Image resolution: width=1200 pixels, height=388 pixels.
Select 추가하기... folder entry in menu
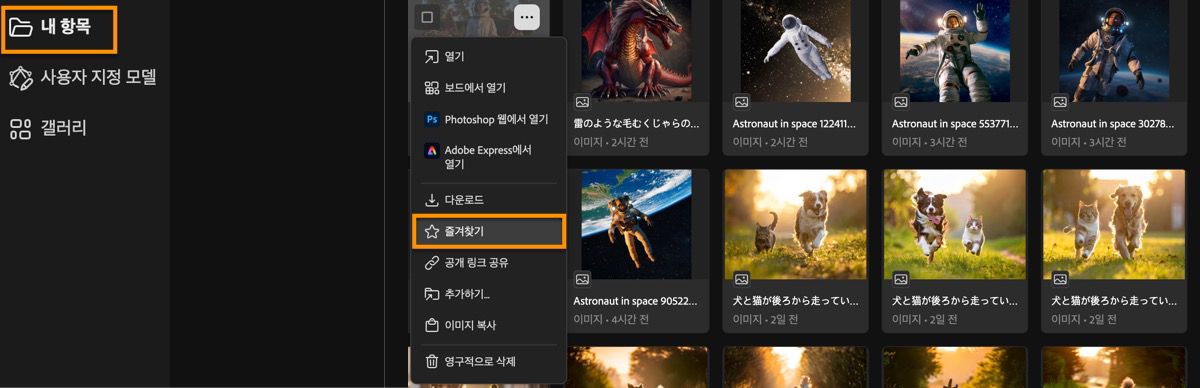[489, 294]
